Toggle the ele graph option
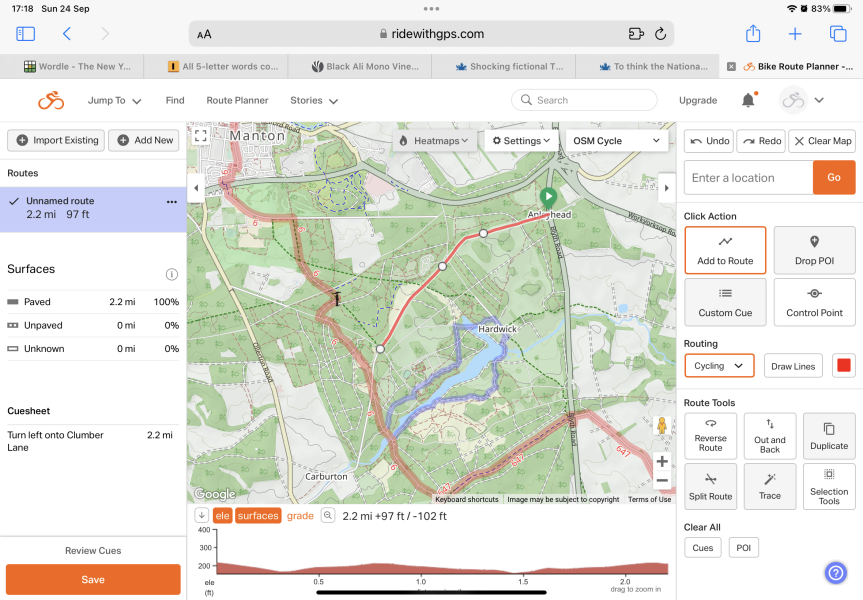 [222, 516]
